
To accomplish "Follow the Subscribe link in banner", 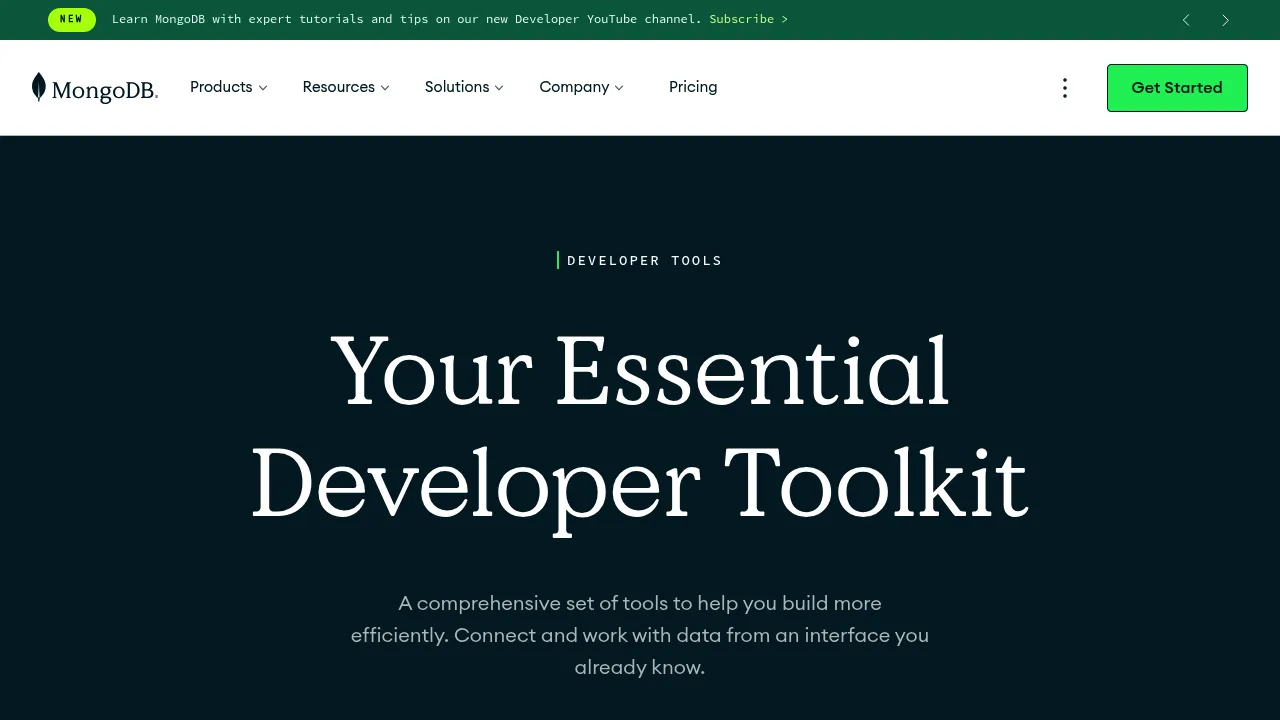I will 749,19.
